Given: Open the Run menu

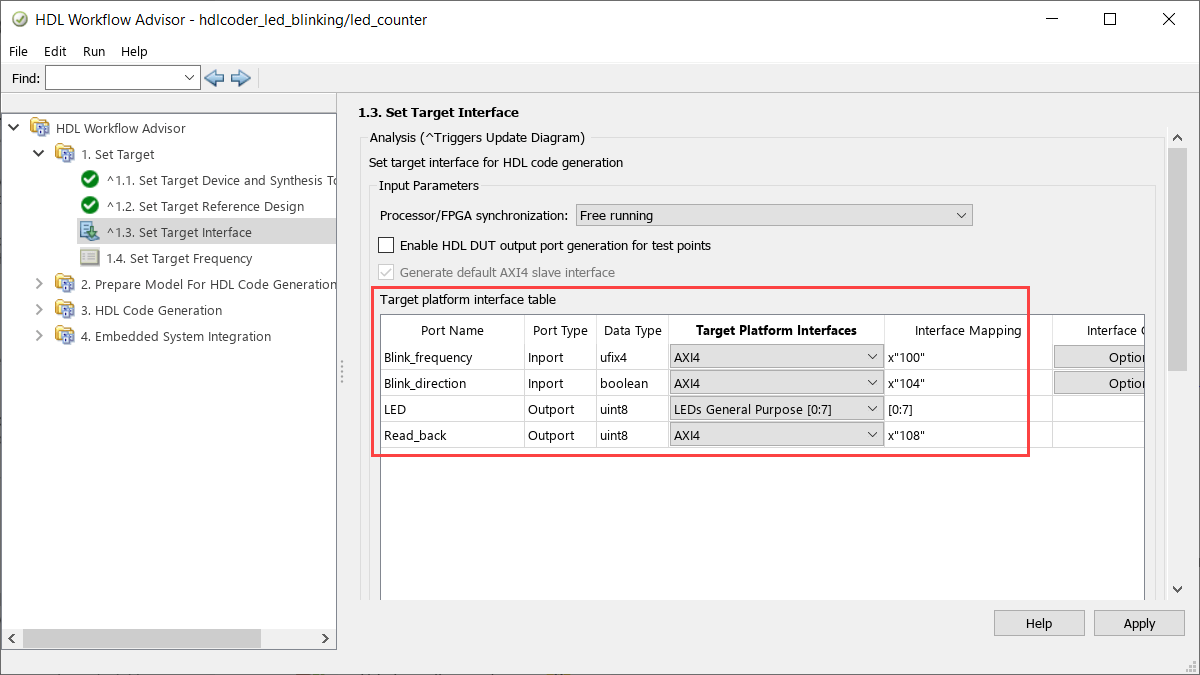Looking at the screenshot, I should [x=94, y=51].
